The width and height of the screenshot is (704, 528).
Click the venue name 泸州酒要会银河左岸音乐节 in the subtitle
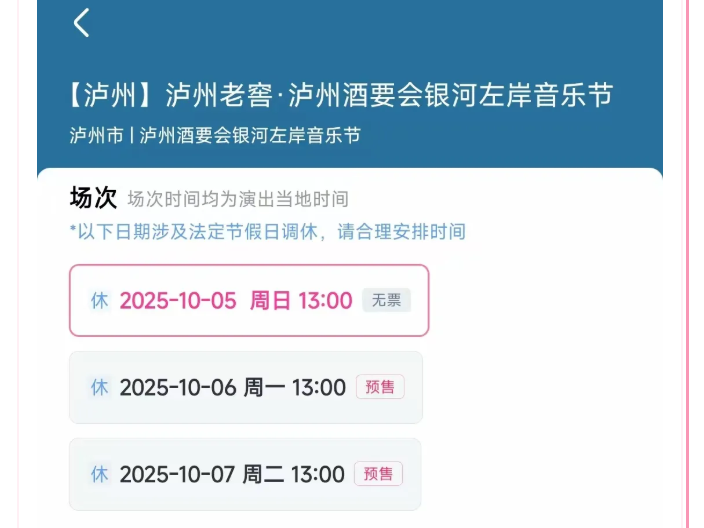click(250, 136)
